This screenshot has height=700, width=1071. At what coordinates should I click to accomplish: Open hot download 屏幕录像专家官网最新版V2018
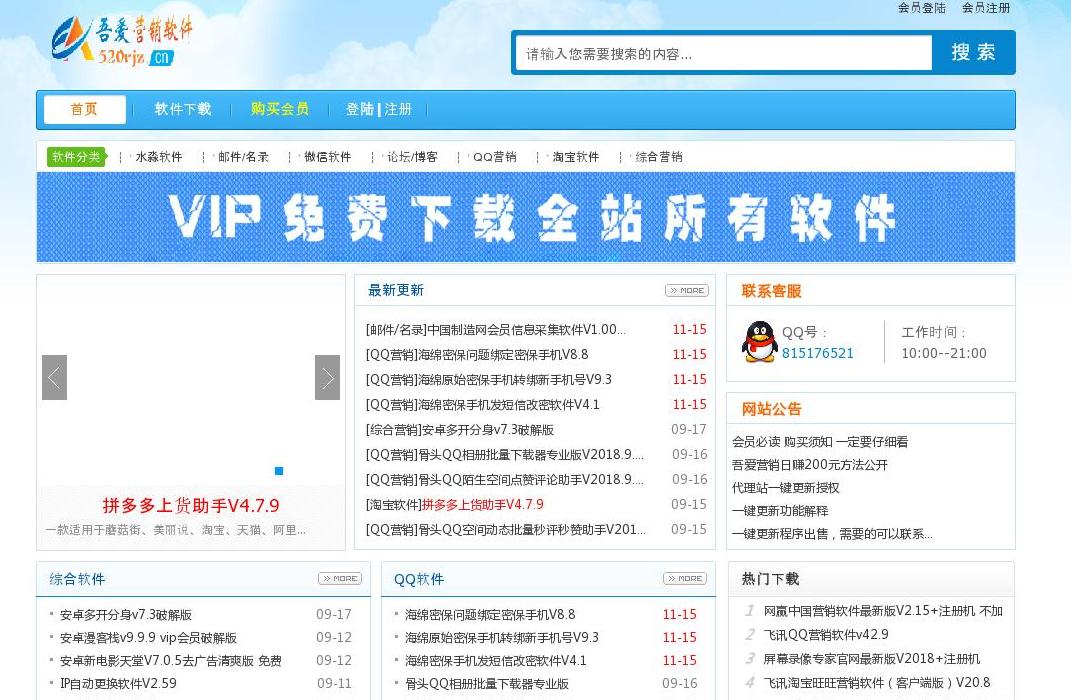(872, 658)
